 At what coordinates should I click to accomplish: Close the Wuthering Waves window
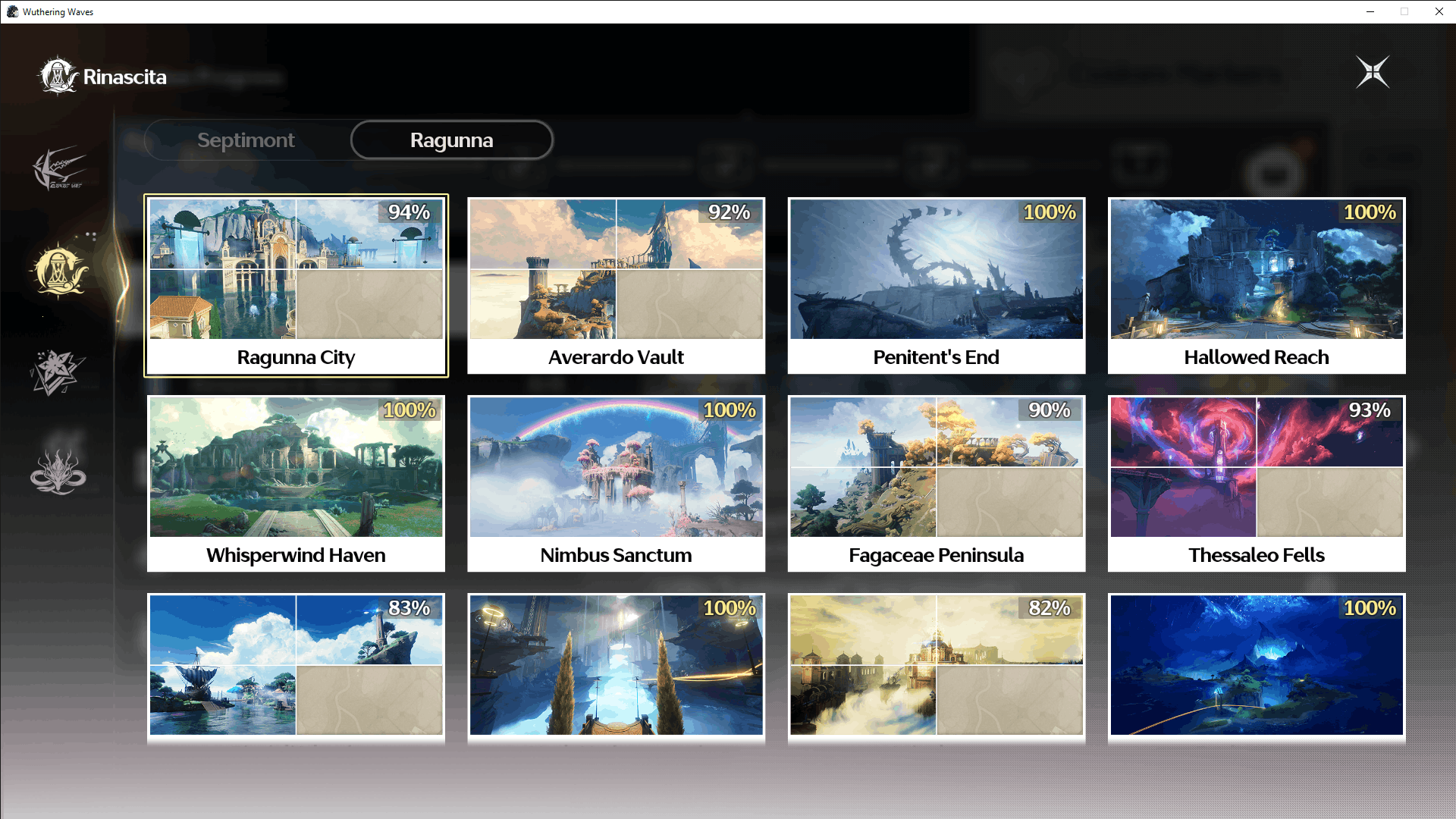pos(1439,11)
